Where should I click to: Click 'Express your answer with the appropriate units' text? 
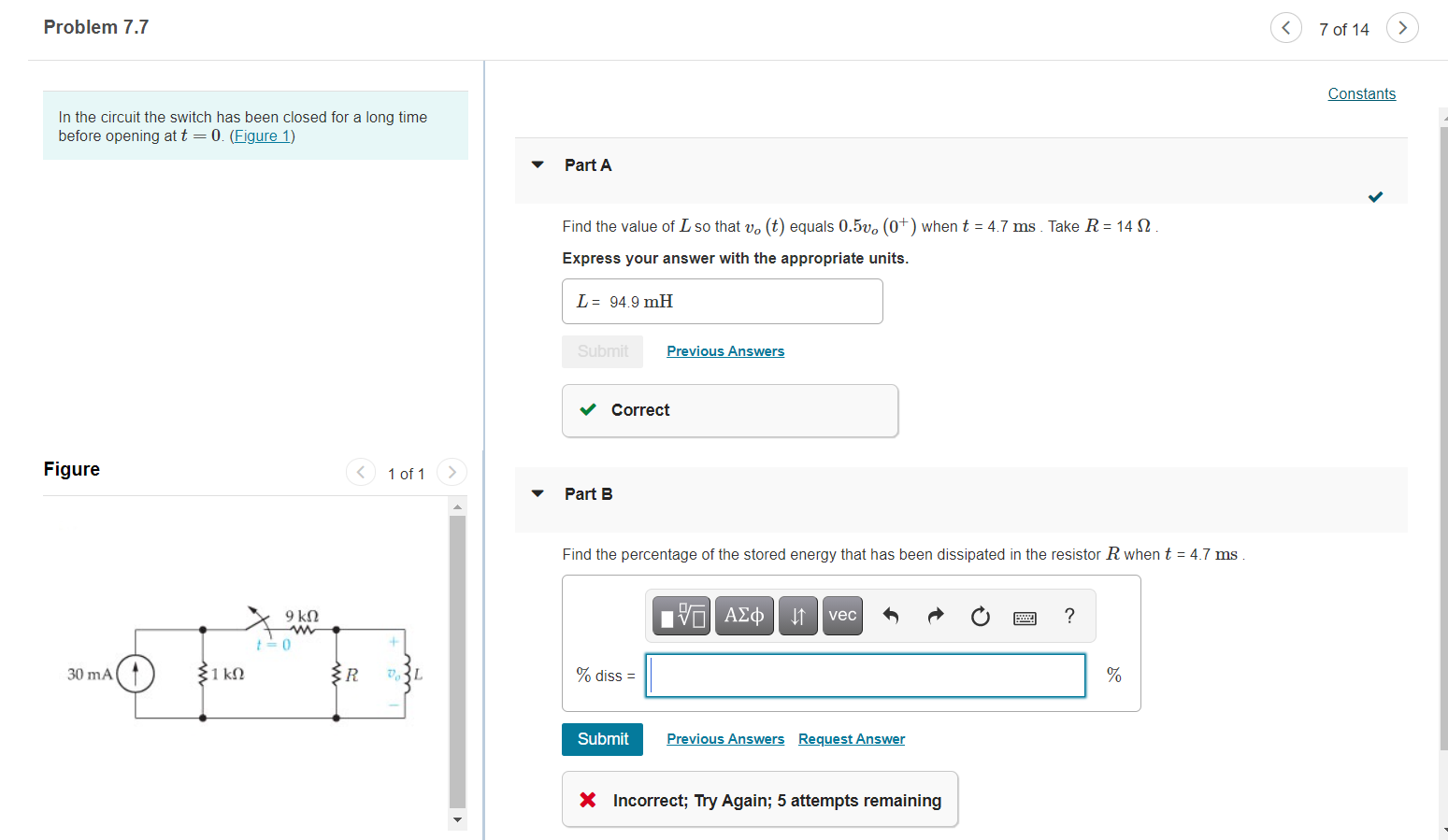(x=736, y=258)
